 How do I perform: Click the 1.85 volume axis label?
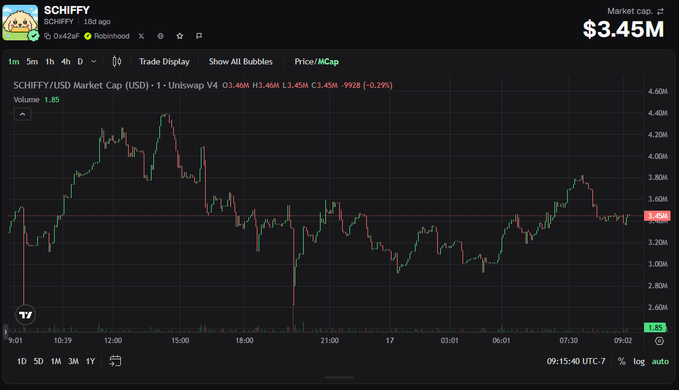click(655, 327)
